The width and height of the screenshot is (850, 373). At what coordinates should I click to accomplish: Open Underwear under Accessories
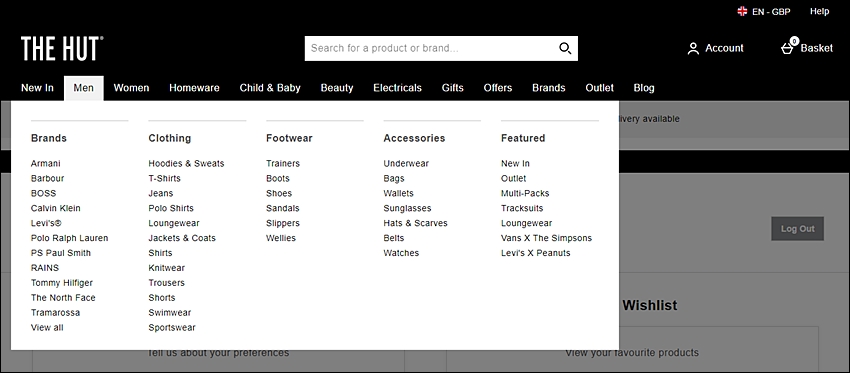click(x=406, y=164)
